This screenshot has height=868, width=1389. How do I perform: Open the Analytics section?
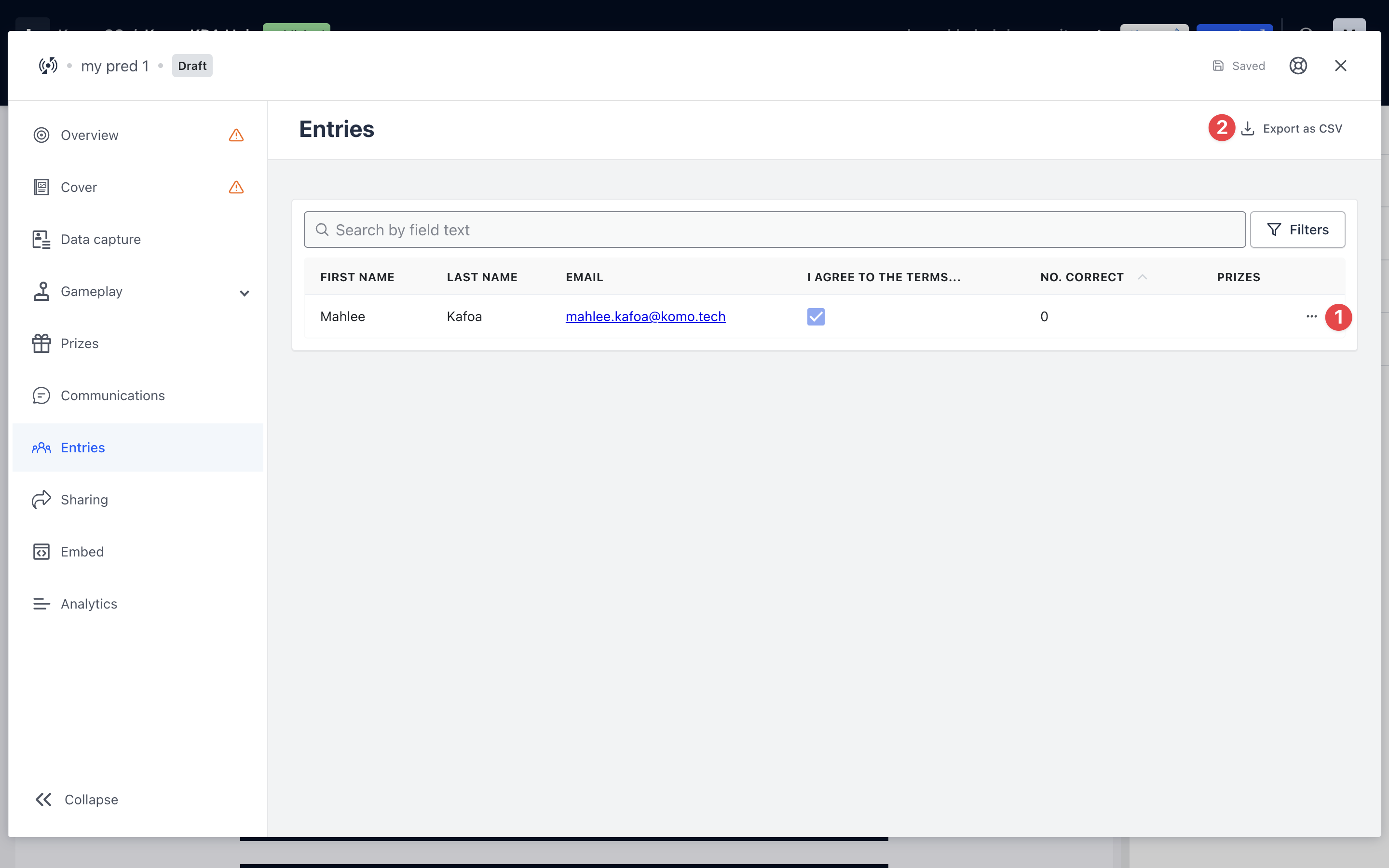(x=89, y=603)
